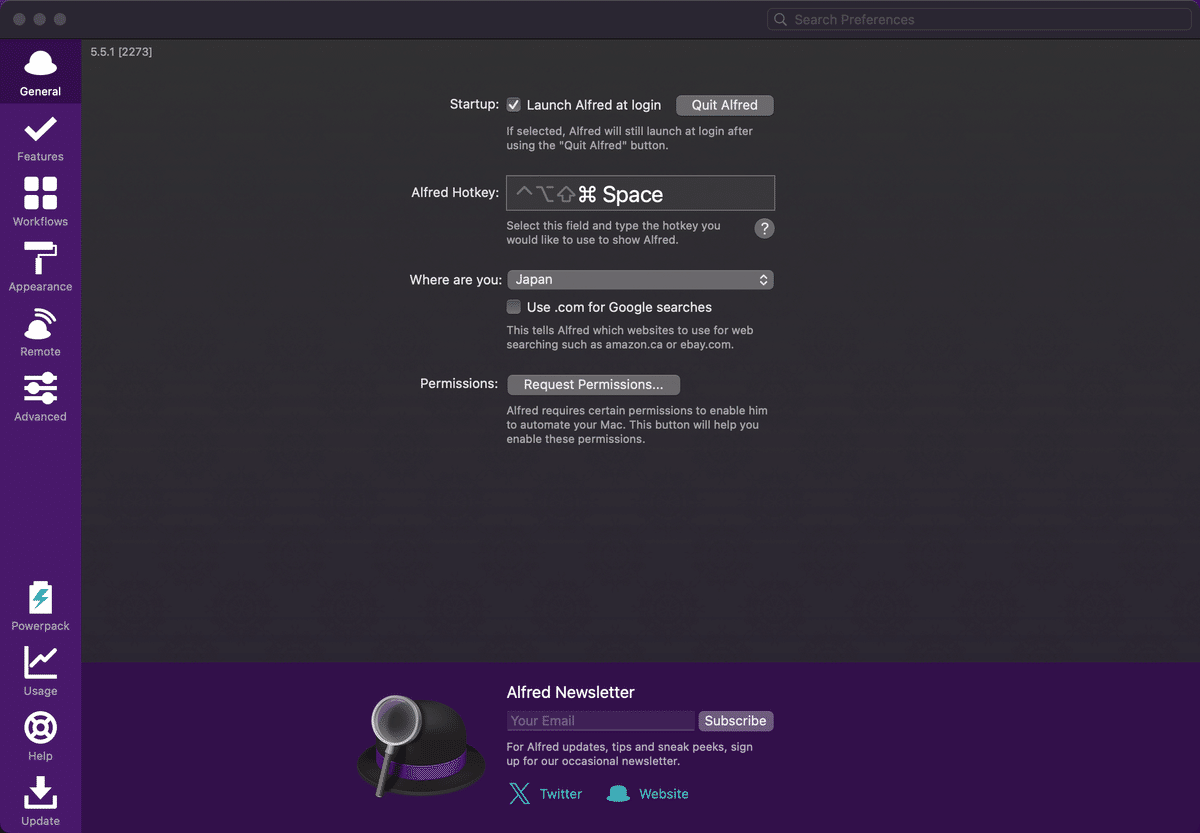The width and height of the screenshot is (1200, 833).
Task: Open the Website link
Action: pyautogui.click(x=664, y=794)
